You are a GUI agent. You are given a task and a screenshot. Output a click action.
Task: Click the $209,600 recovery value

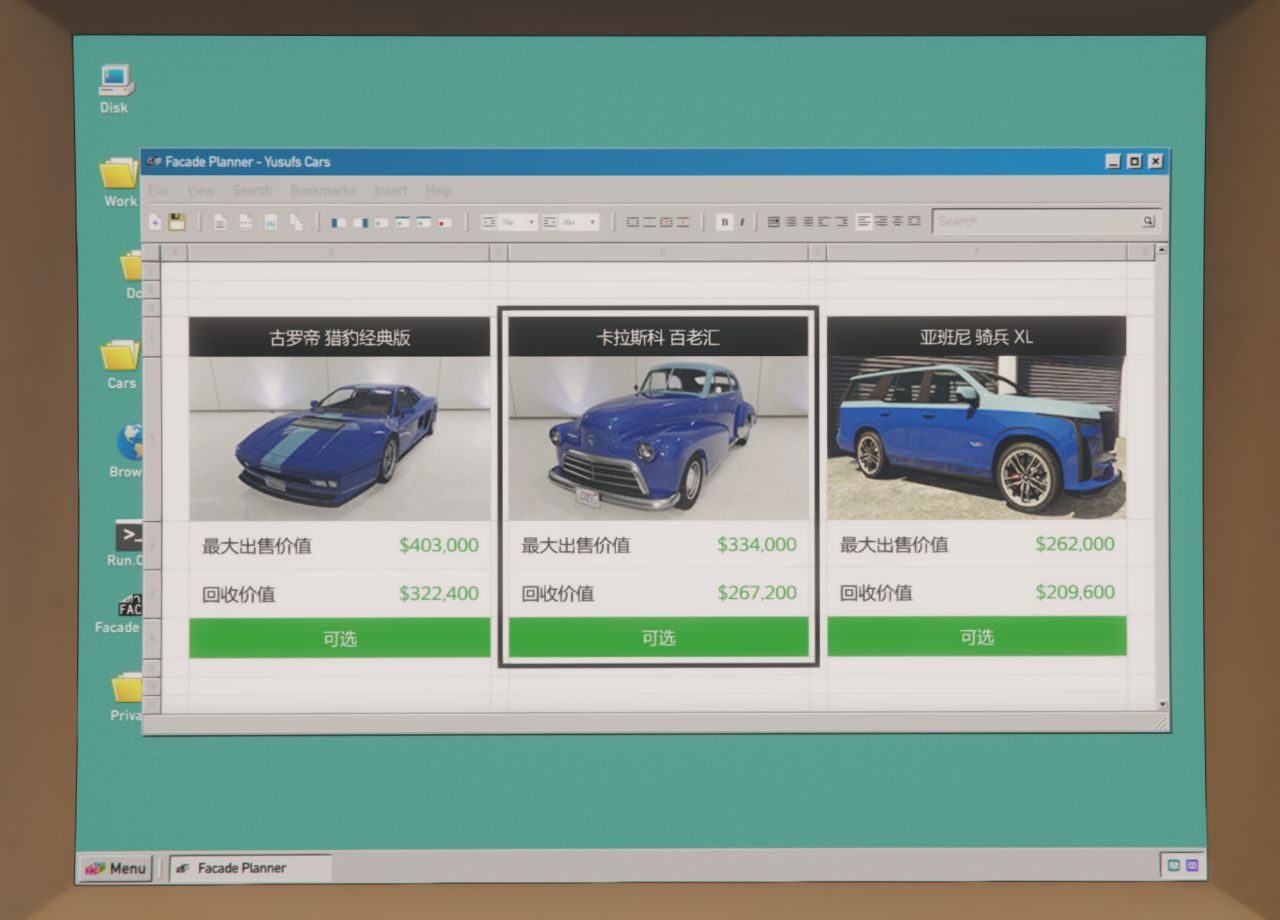[1075, 591]
